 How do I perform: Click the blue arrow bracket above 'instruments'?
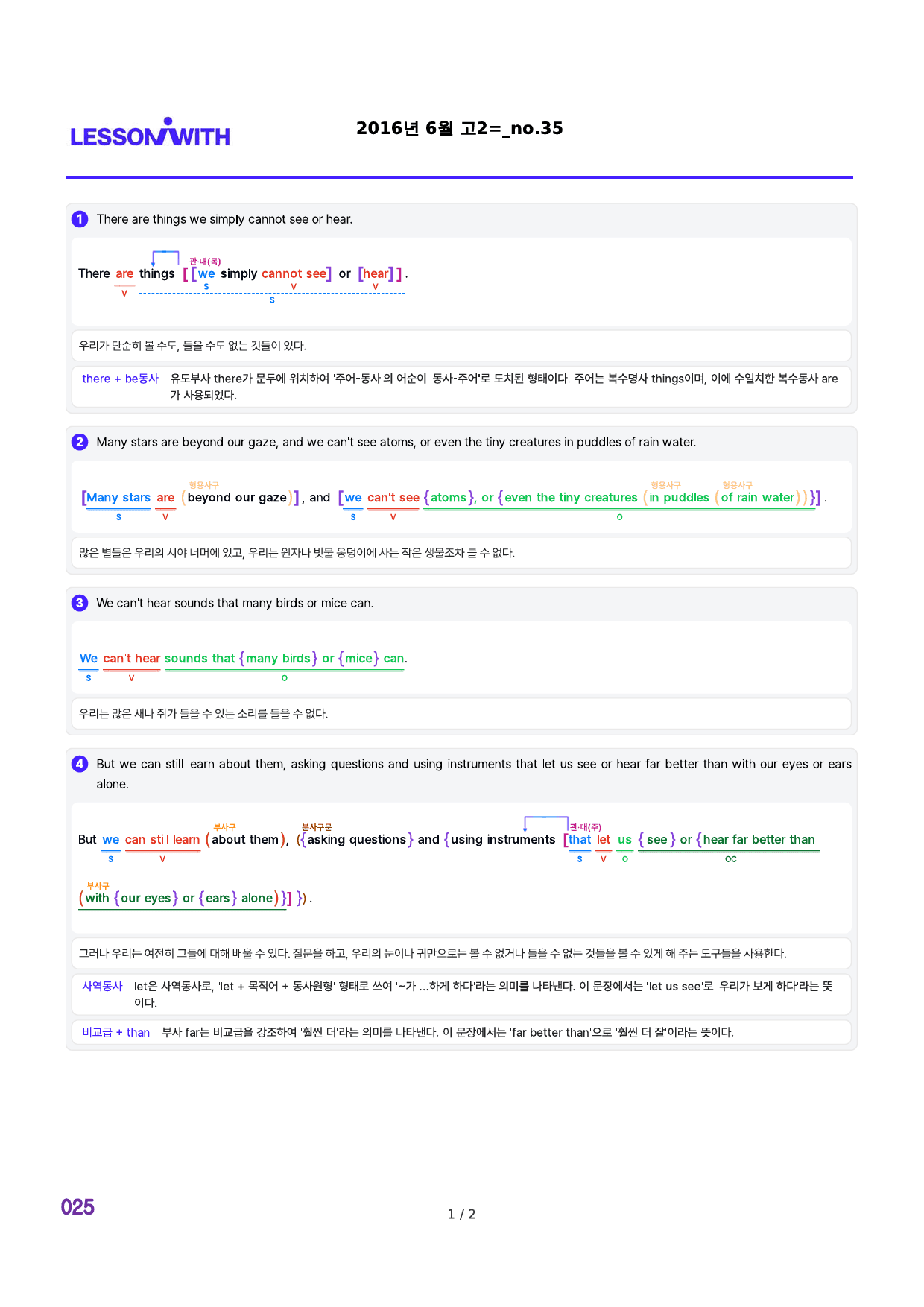546,823
